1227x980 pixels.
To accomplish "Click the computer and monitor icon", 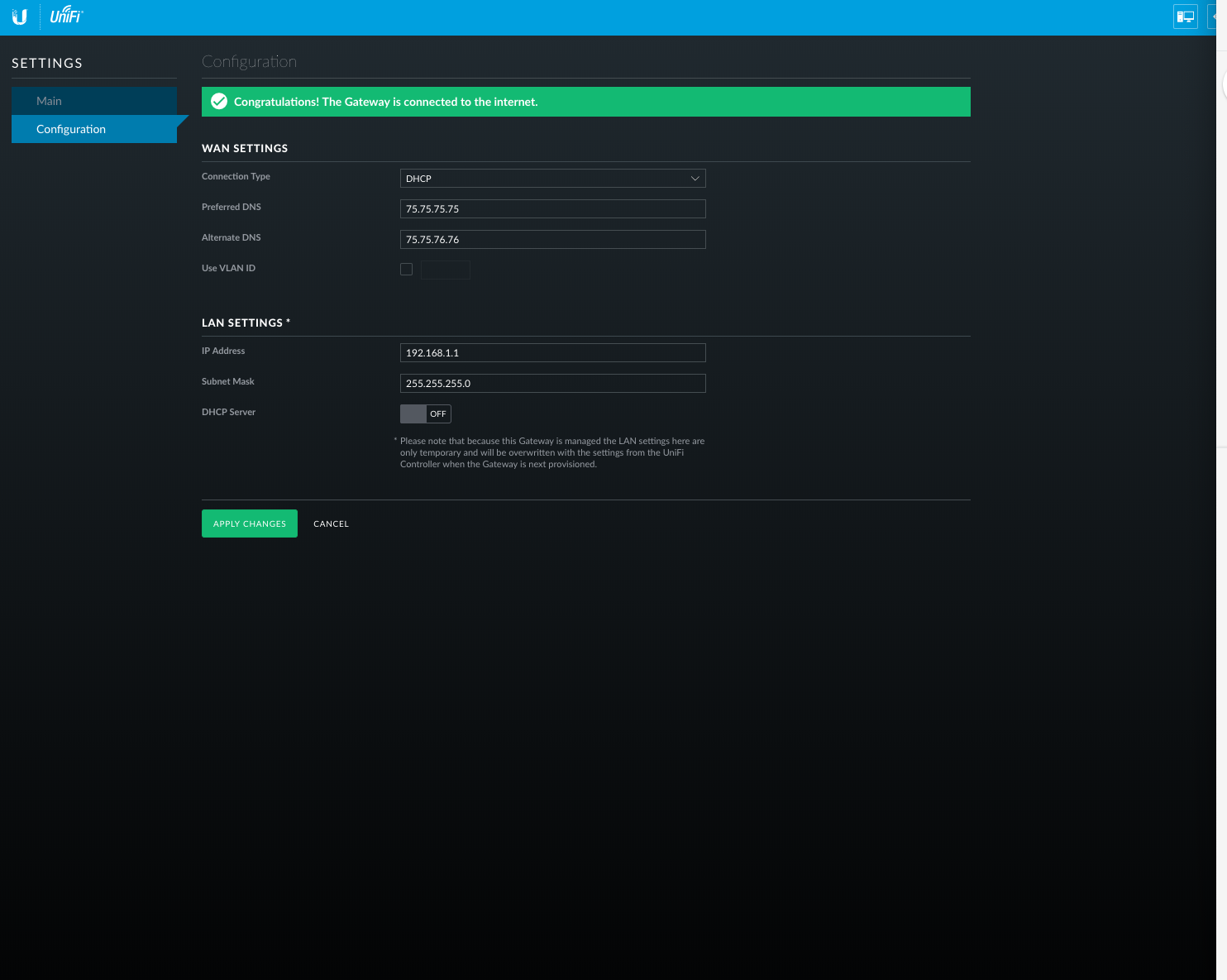I will 1185,17.
